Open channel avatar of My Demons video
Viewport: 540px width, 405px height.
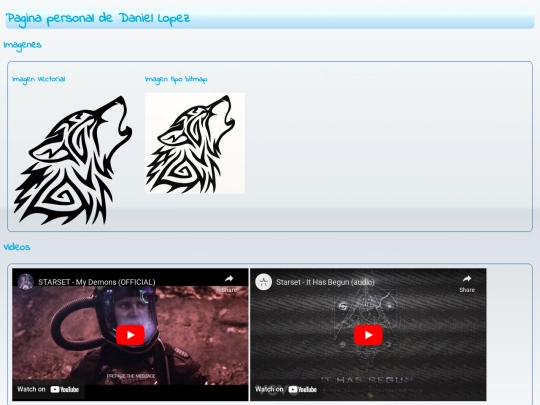(x=26, y=282)
